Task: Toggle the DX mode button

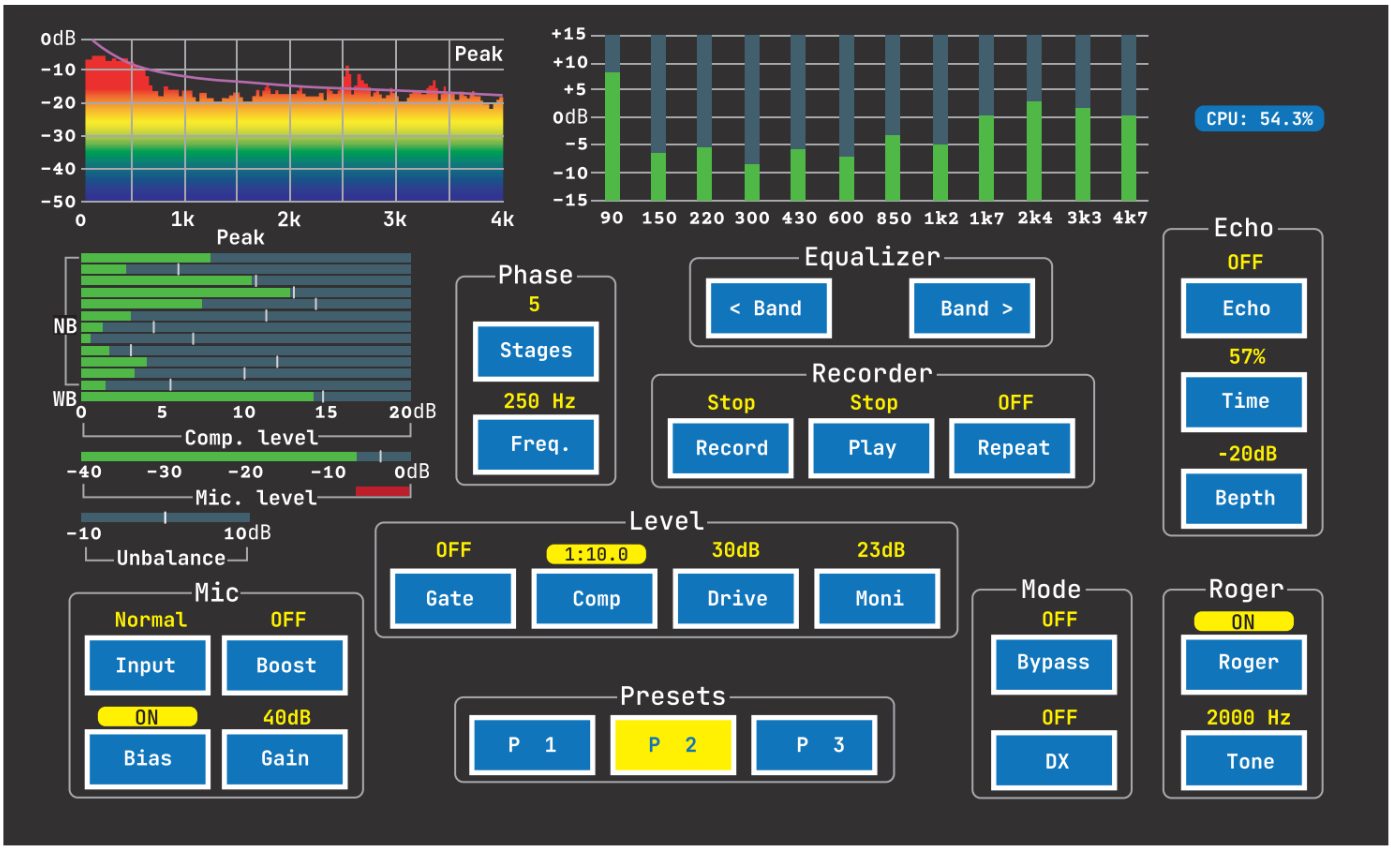Action: pos(1054,762)
